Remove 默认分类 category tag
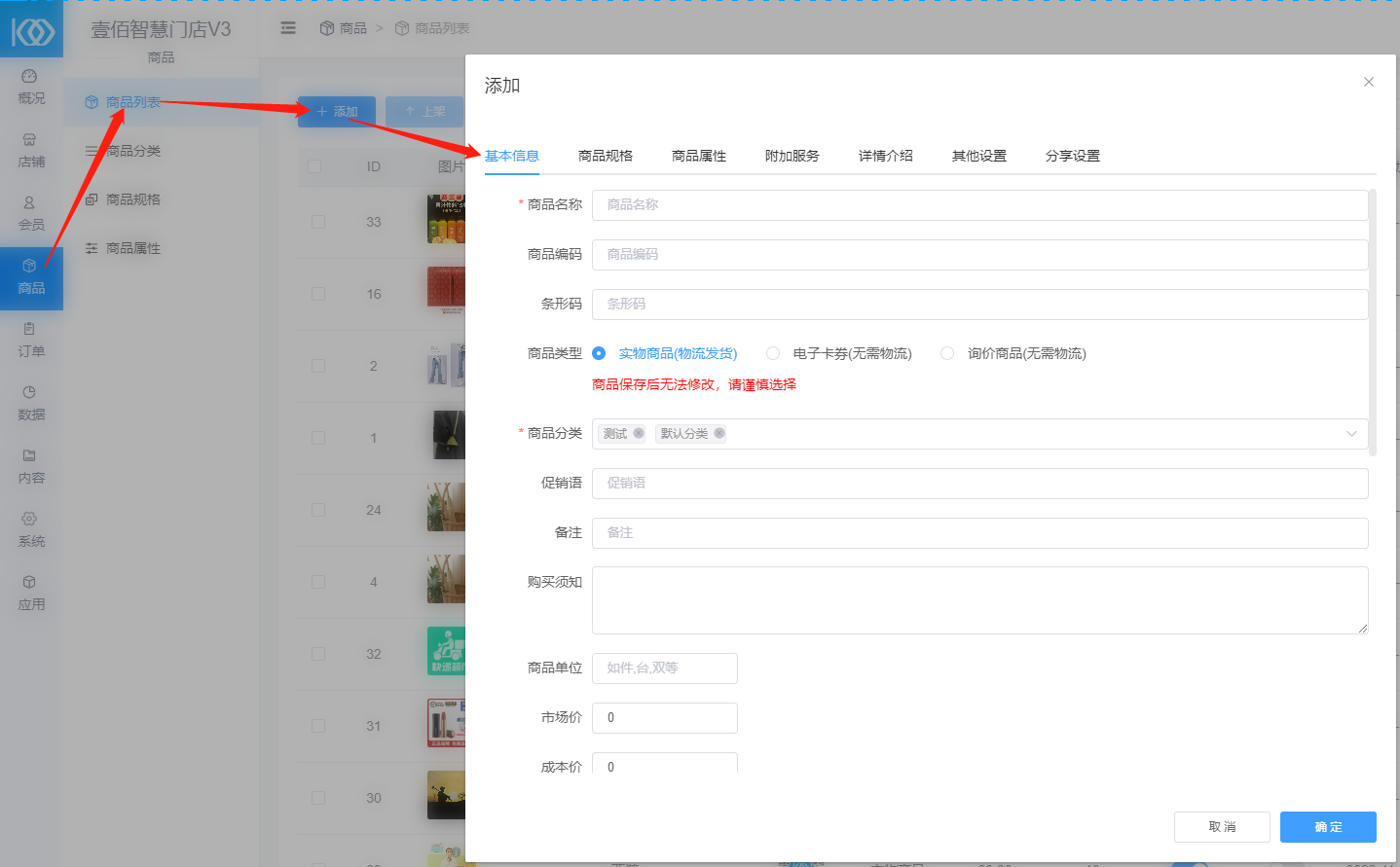 click(x=719, y=433)
